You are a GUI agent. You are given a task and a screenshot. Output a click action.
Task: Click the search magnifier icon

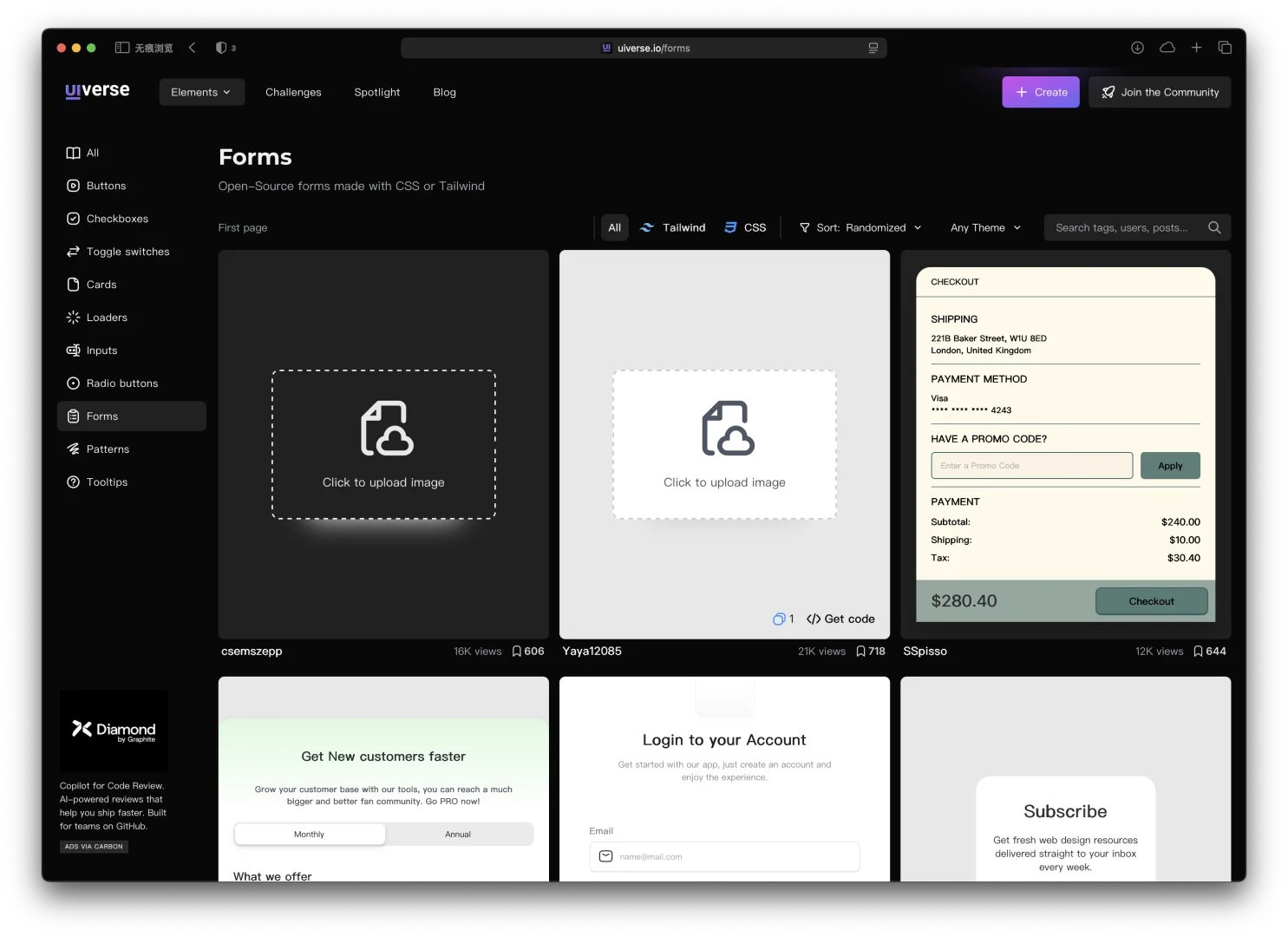click(x=1214, y=227)
